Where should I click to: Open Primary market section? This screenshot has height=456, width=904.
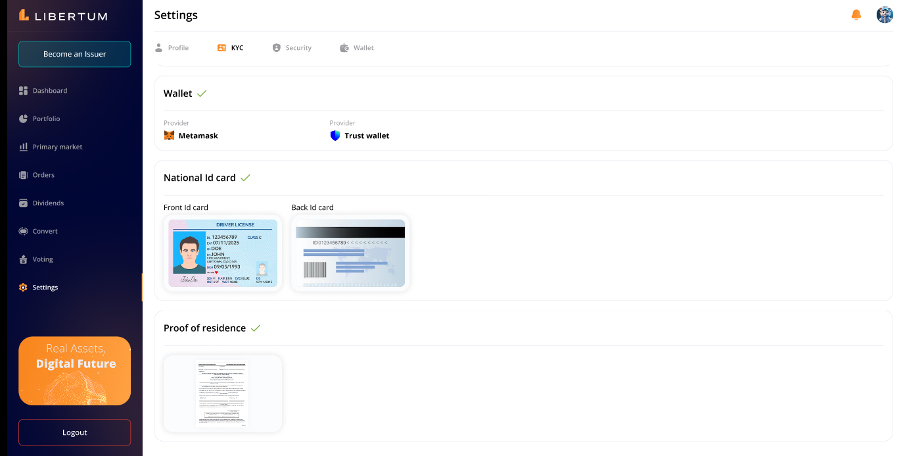(x=57, y=147)
